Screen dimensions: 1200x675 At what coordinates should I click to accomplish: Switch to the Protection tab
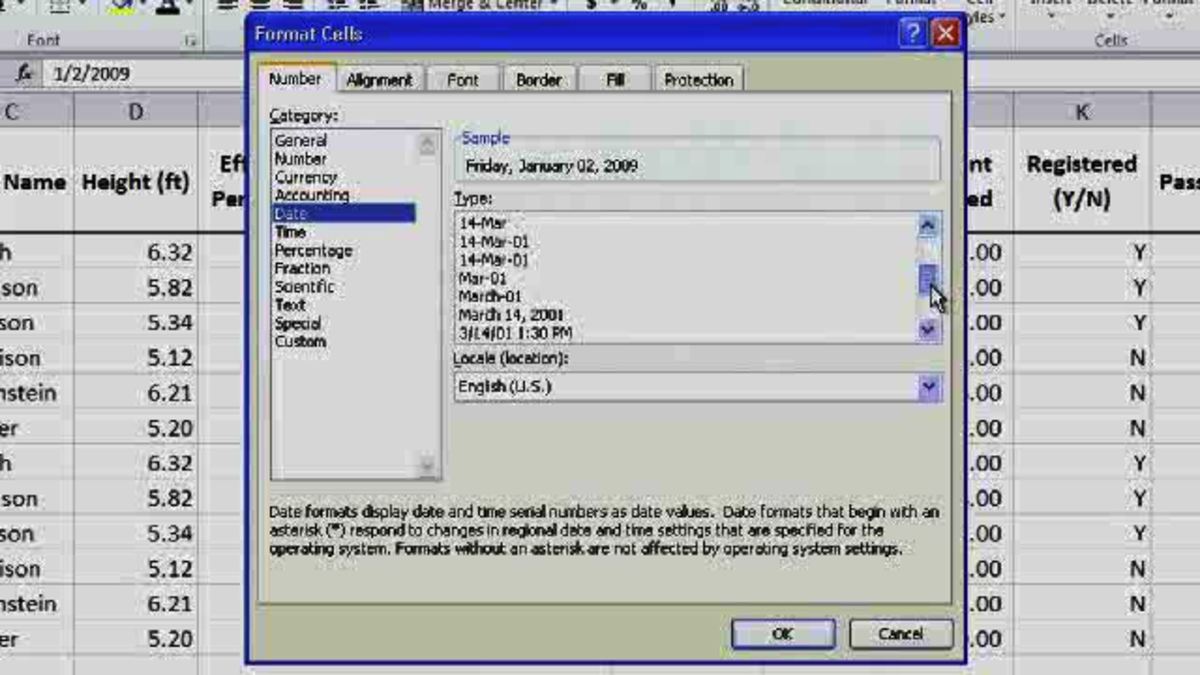(x=698, y=79)
